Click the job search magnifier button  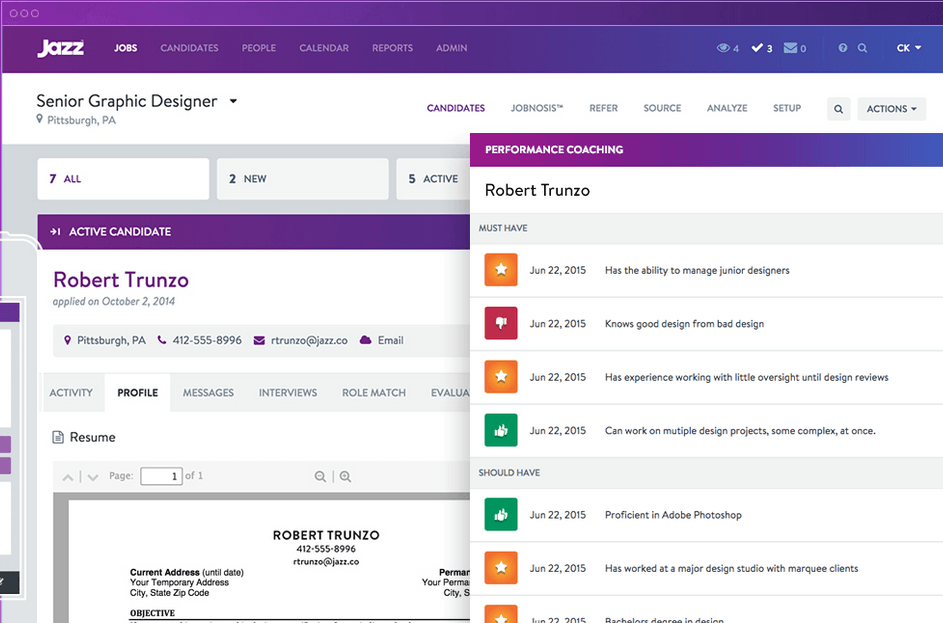click(838, 109)
